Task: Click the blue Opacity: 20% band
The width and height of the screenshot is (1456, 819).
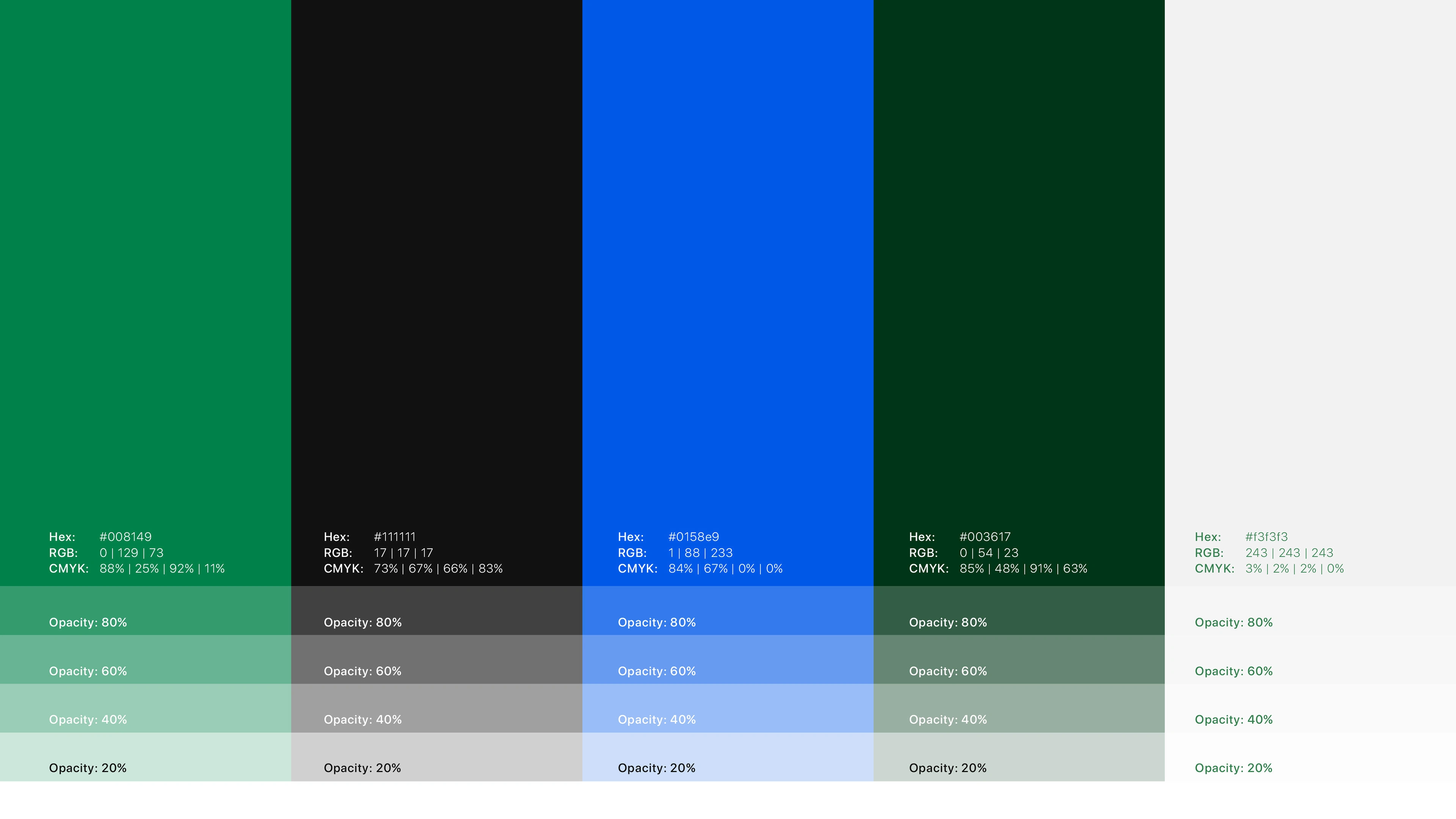Action: 728,756
